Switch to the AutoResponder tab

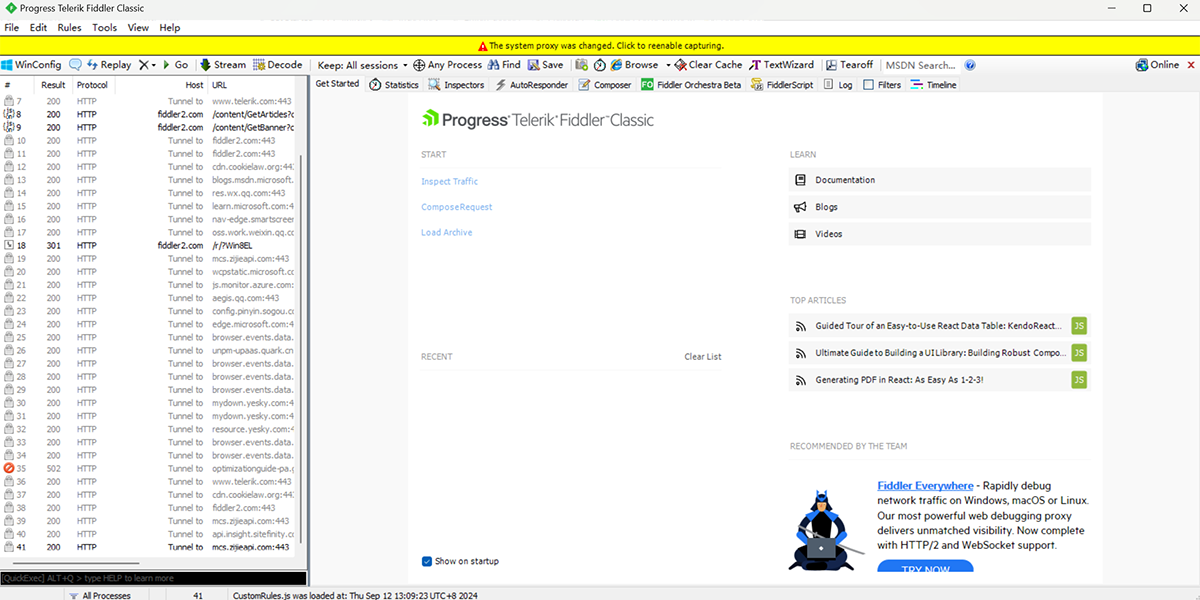pos(532,85)
